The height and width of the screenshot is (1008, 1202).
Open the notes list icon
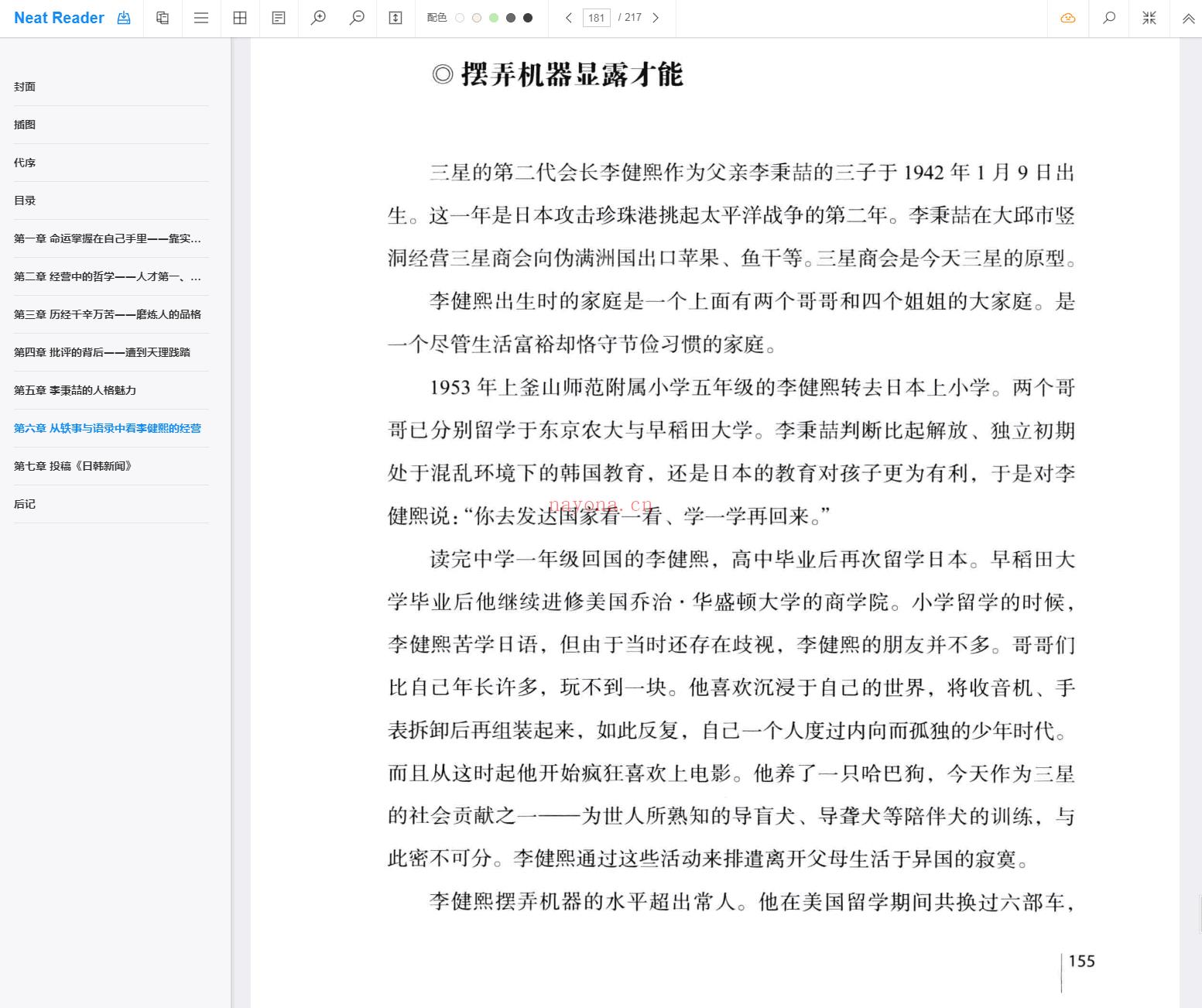(279, 18)
